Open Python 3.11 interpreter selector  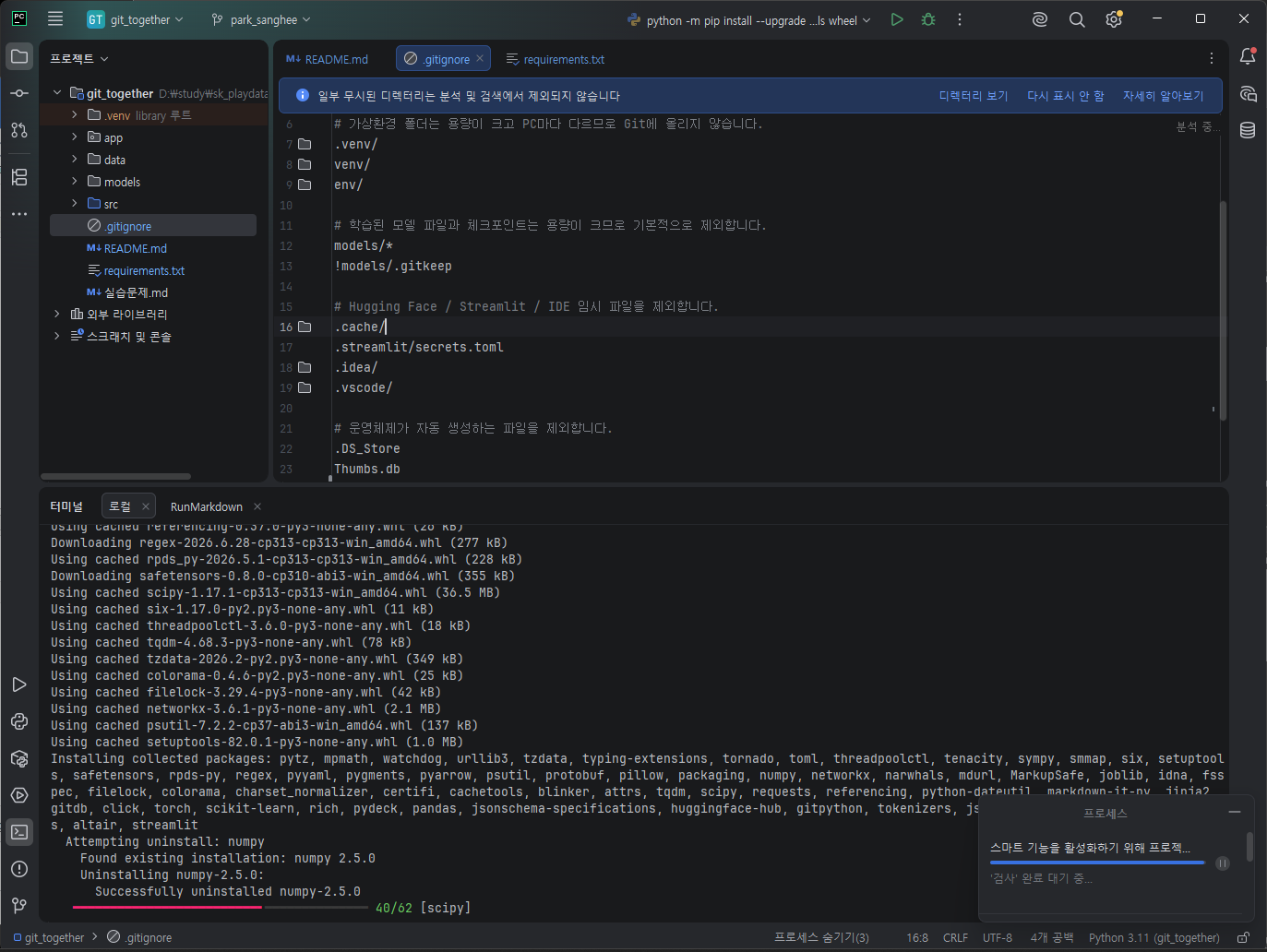point(1153,937)
